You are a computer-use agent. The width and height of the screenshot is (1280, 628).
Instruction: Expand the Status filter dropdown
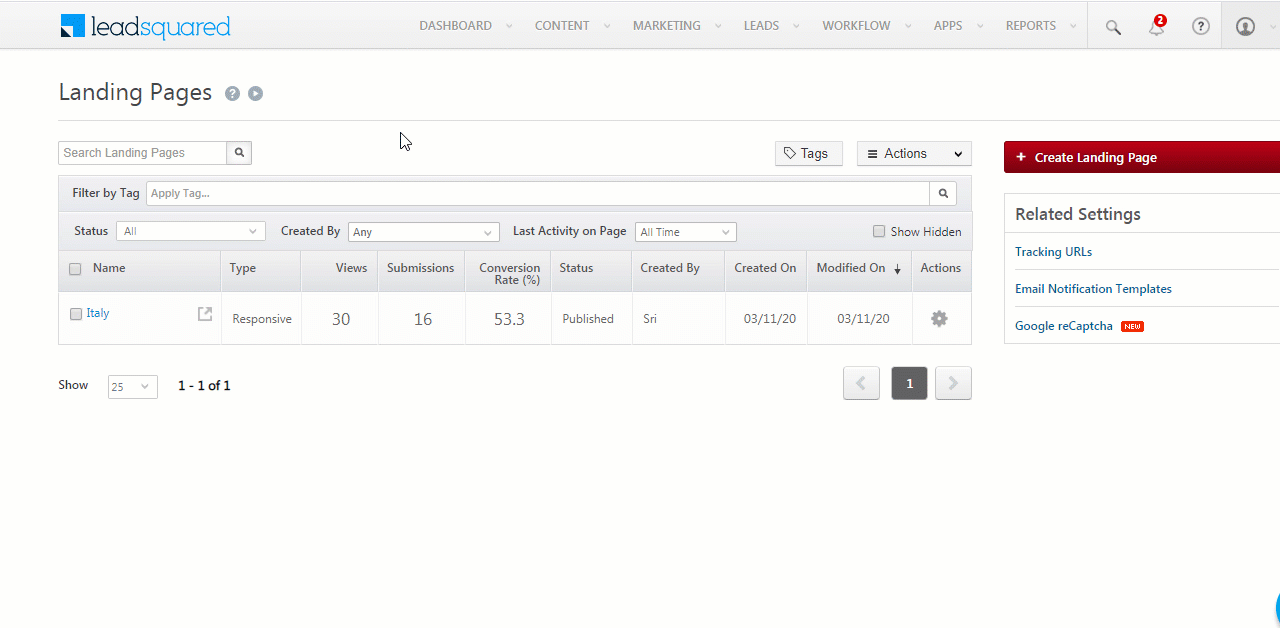pyautogui.click(x=190, y=232)
